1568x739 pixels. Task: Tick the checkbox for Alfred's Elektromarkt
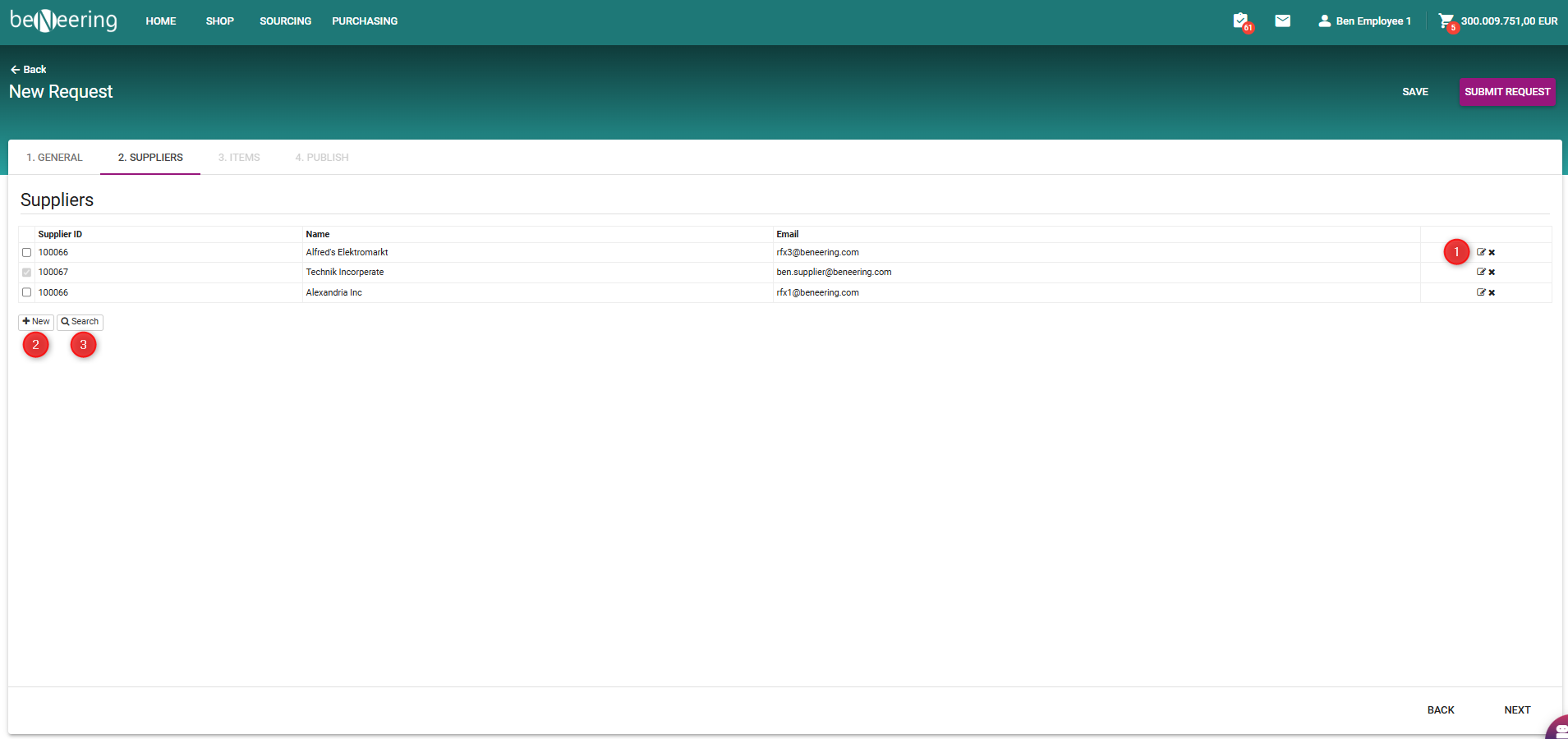[27, 253]
